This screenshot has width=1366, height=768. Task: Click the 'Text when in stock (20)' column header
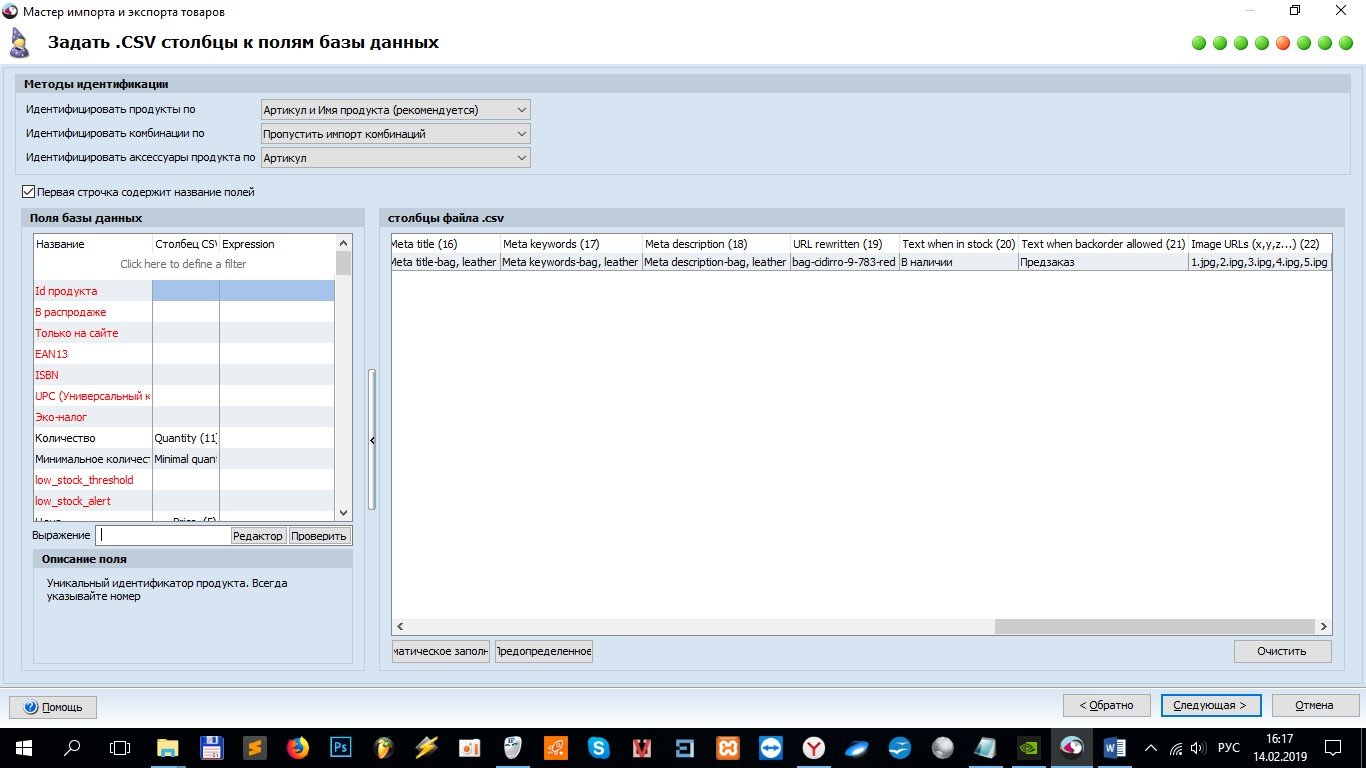click(958, 244)
